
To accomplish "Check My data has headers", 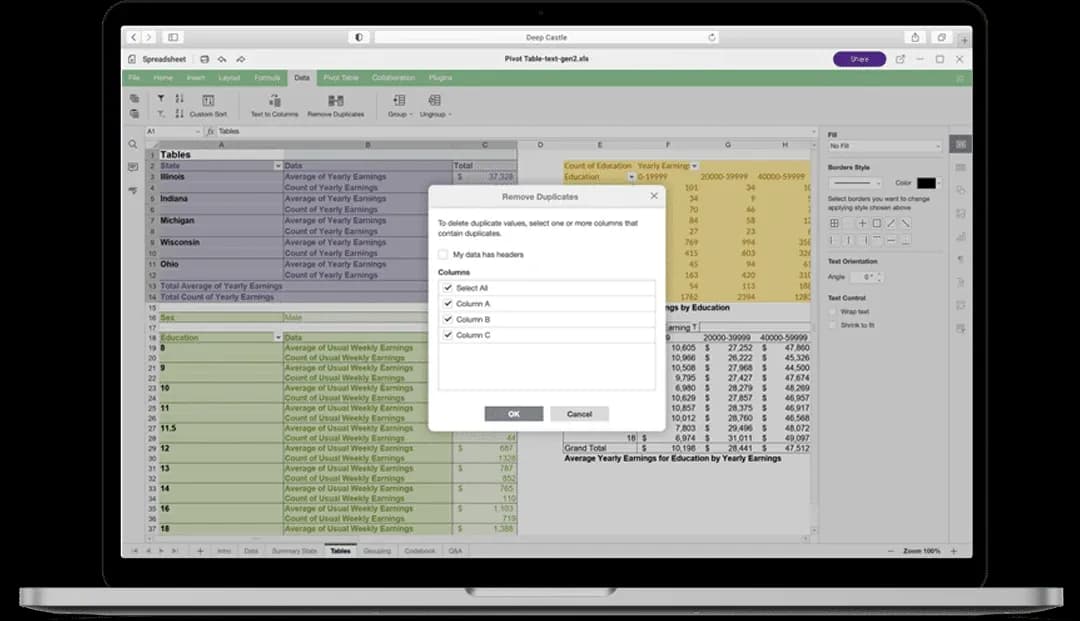I will click(x=443, y=255).
